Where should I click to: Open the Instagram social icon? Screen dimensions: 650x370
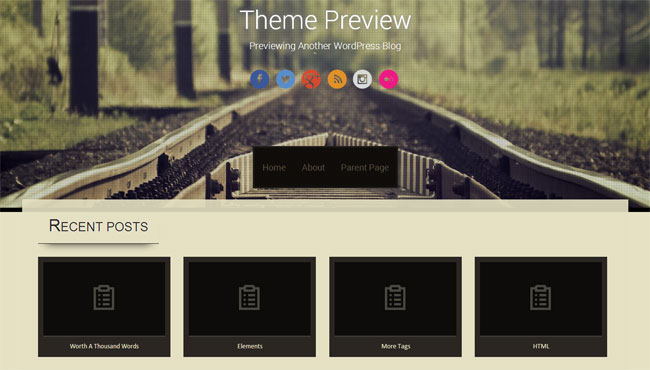click(x=362, y=79)
